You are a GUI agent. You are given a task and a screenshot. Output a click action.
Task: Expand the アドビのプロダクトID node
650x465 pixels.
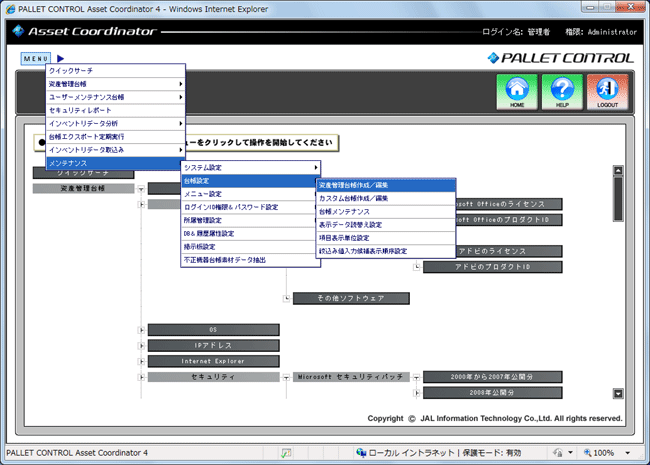click(417, 267)
